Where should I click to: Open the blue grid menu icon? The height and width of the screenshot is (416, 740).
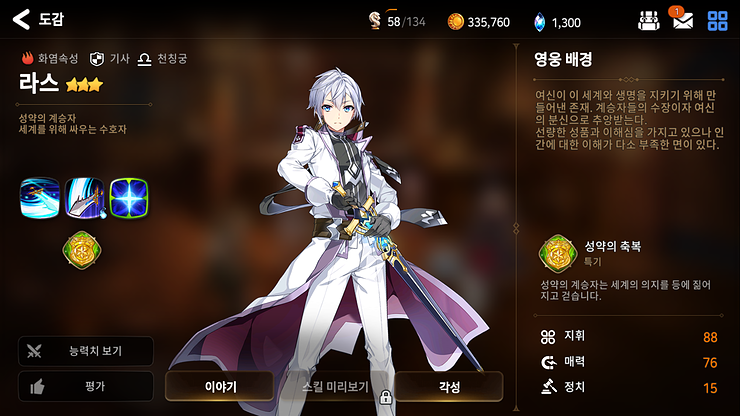(717, 21)
